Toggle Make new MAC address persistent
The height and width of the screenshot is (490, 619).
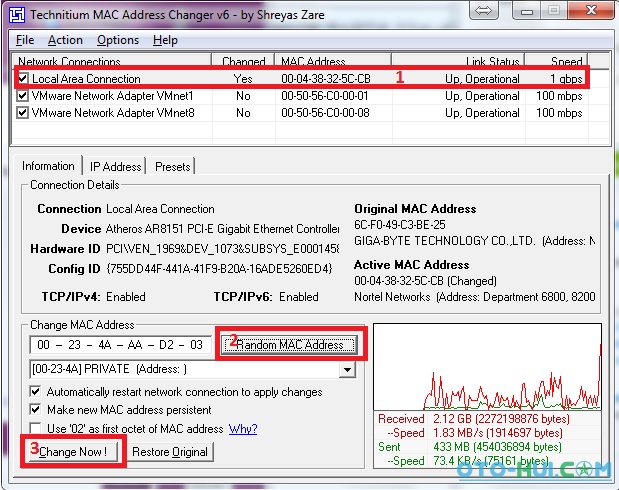pos(36,409)
